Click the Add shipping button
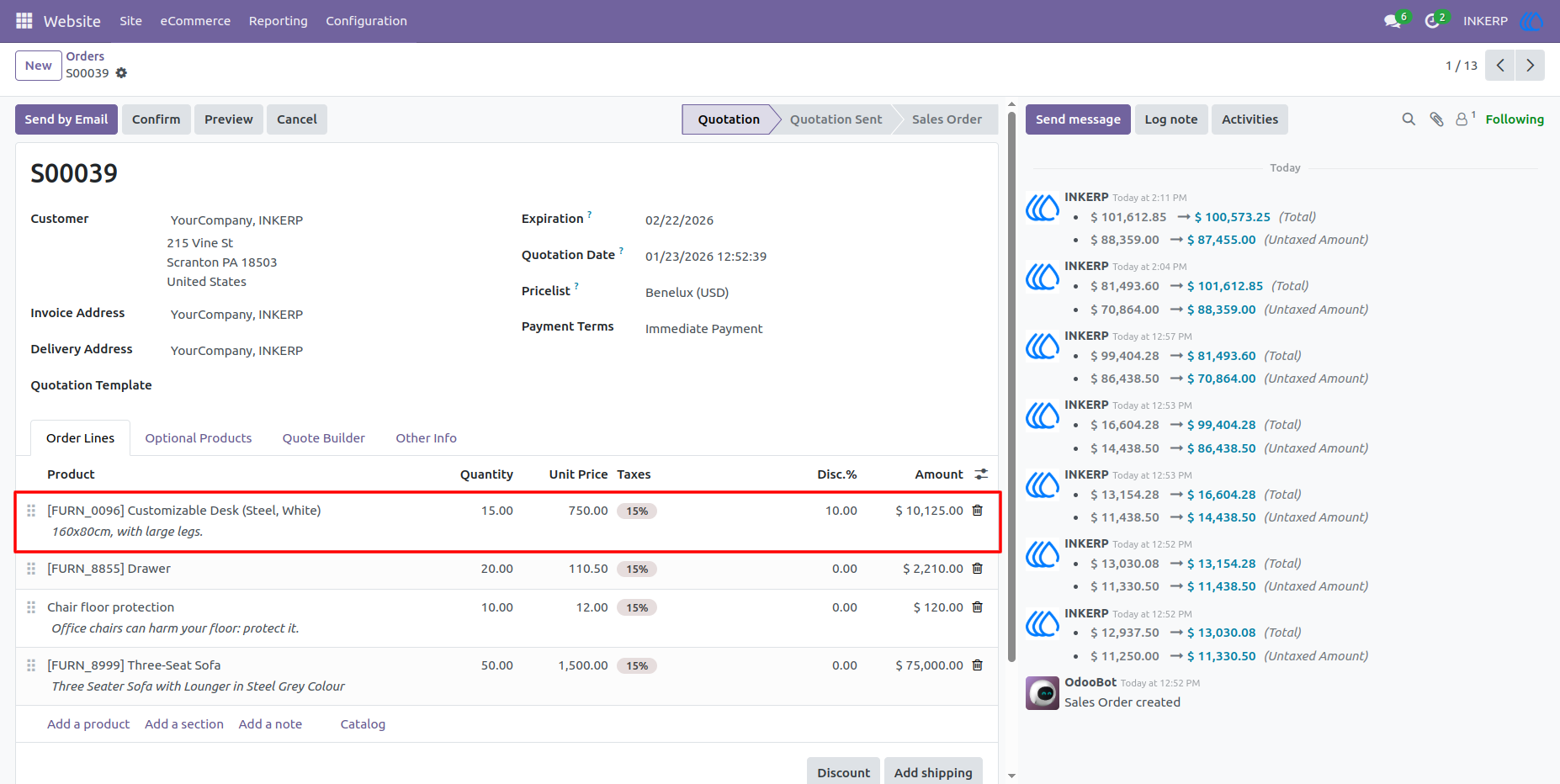Screen dimensions: 1560x784 (x=933, y=772)
